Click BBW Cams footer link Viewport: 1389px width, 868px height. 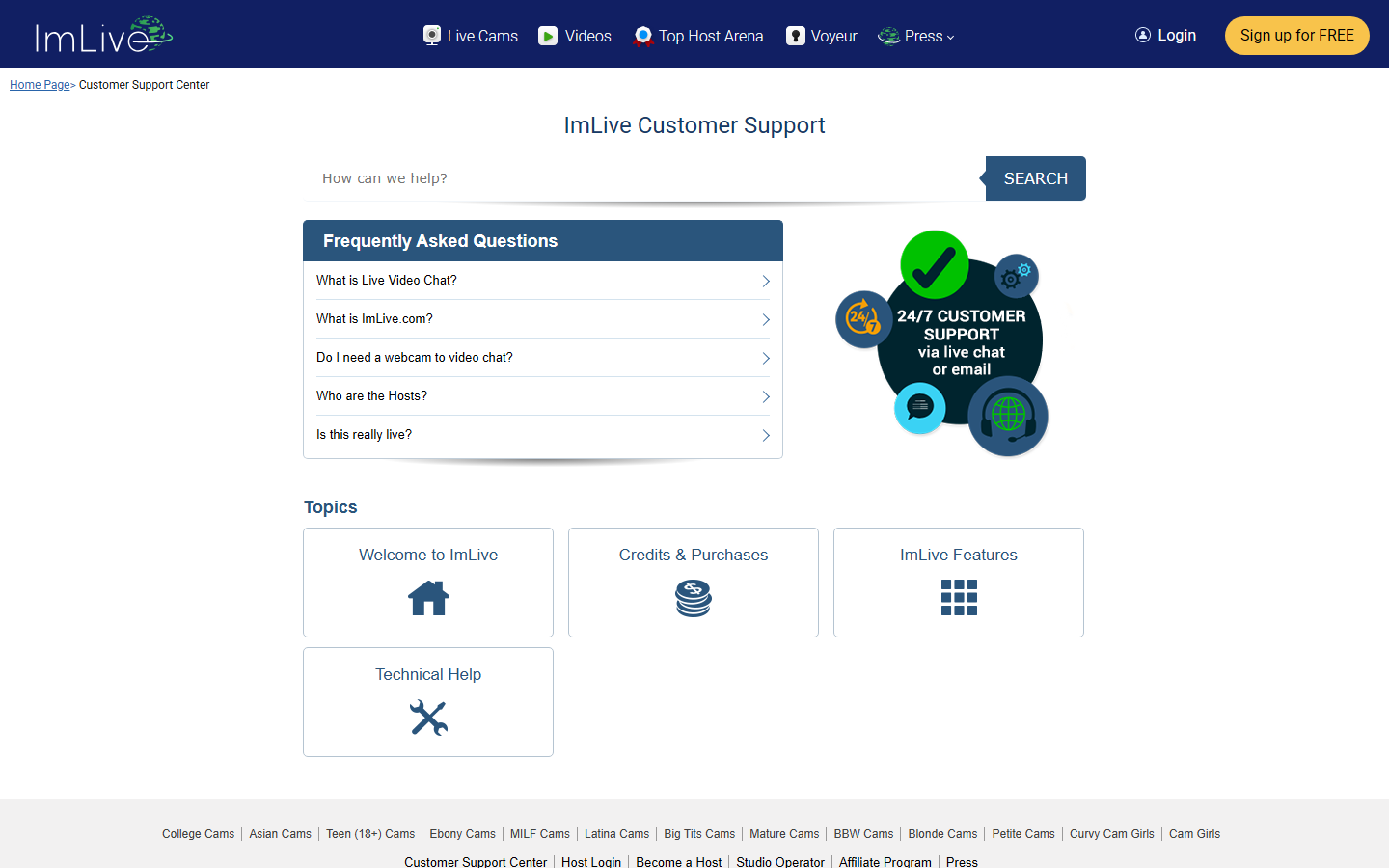[x=863, y=834]
